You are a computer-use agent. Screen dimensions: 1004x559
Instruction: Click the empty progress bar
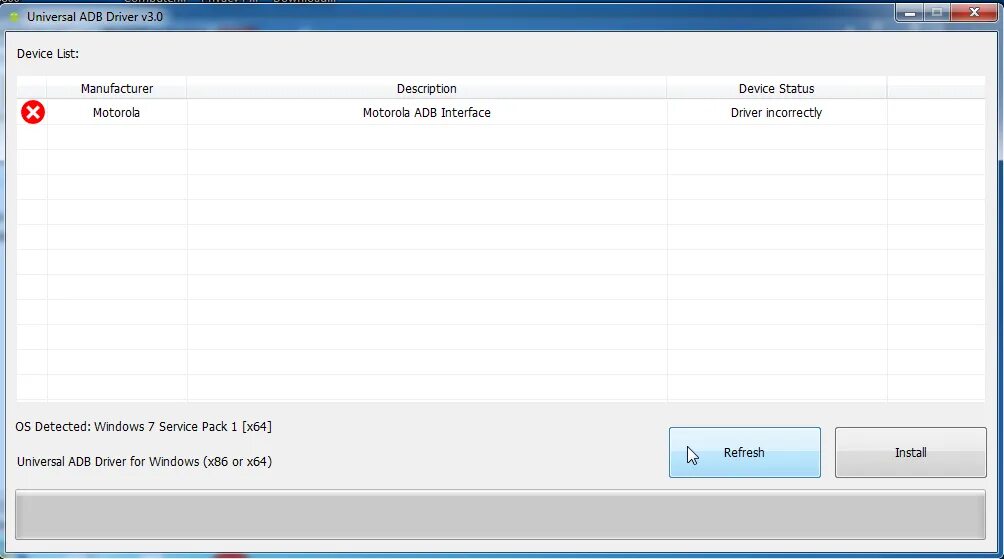(500, 515)
